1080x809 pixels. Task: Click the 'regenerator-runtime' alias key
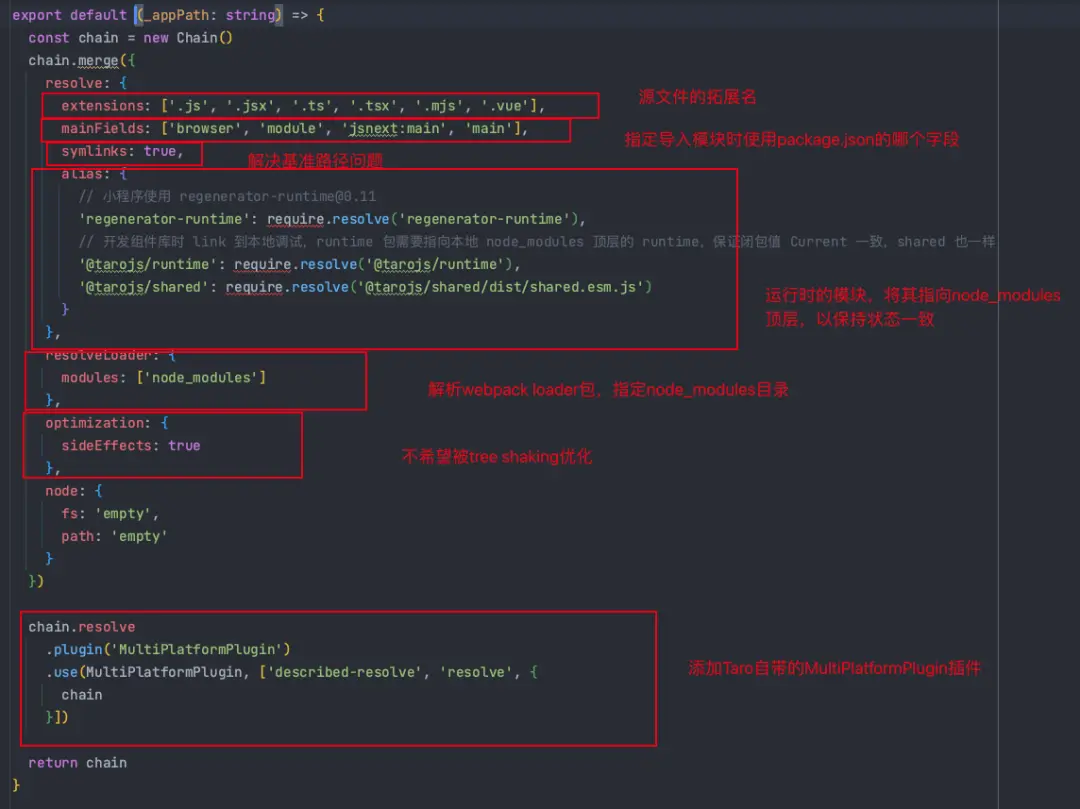(163, 220)
